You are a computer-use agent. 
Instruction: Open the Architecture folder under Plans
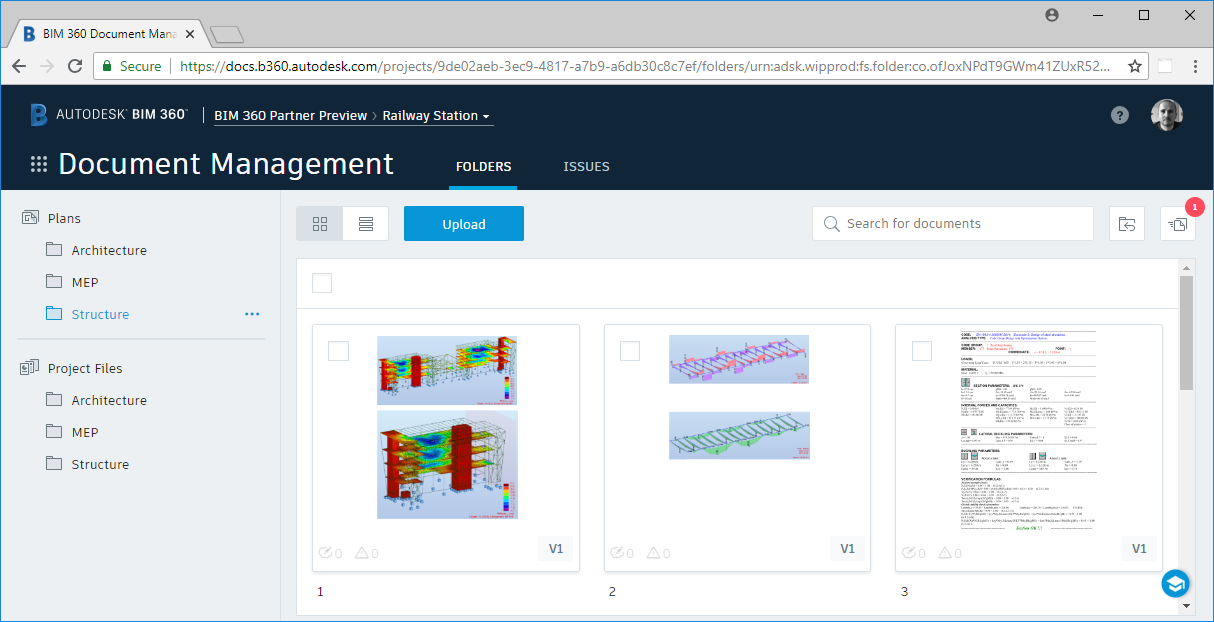pyautogui.click(x=109, y=250)
